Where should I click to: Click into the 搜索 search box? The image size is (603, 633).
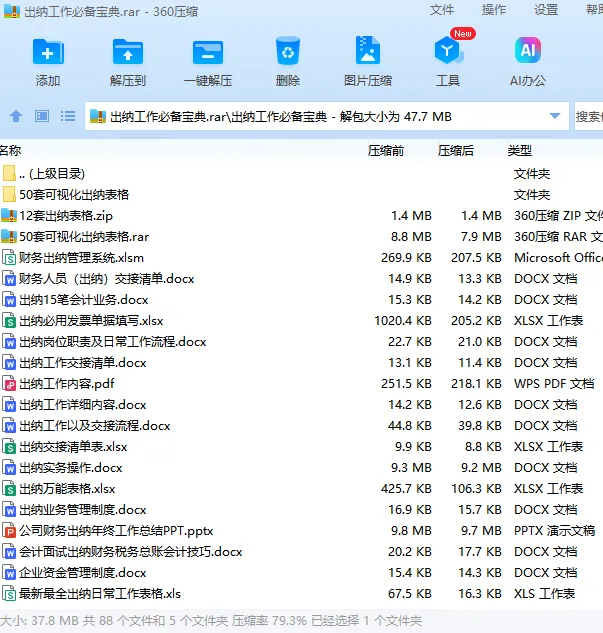[x=589, y=116]
